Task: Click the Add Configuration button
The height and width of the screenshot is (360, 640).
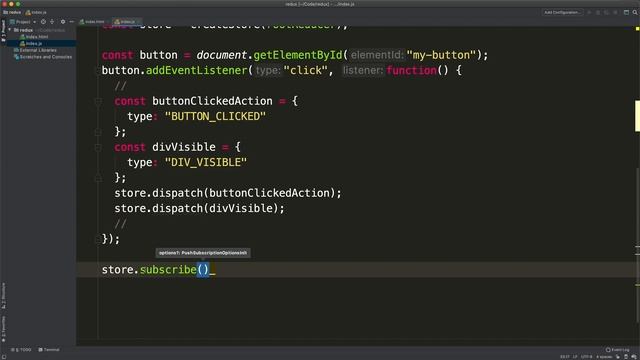Action: tap(562, 12)
